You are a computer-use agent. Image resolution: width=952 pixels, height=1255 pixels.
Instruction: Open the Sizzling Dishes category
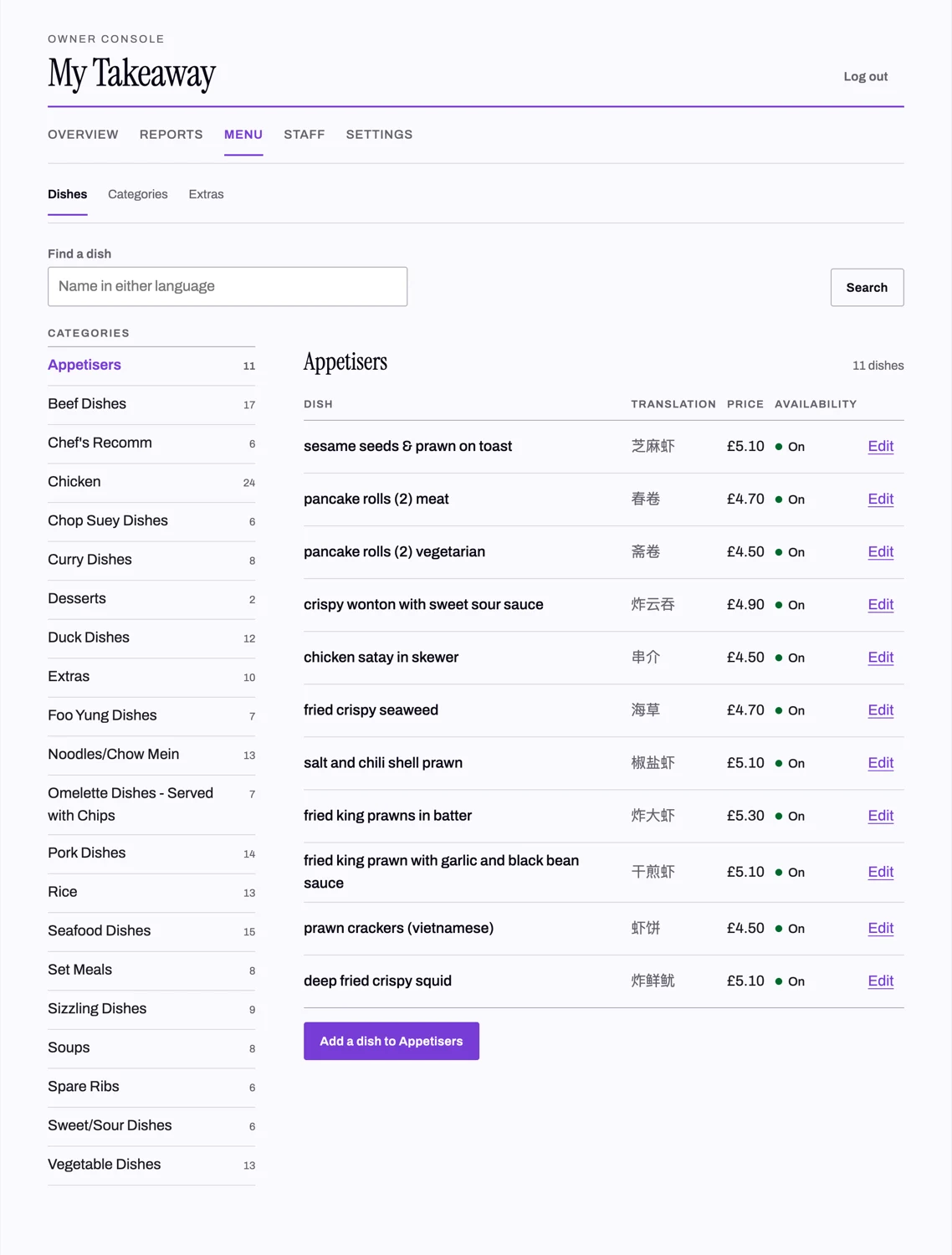(x=151, y=1009)
